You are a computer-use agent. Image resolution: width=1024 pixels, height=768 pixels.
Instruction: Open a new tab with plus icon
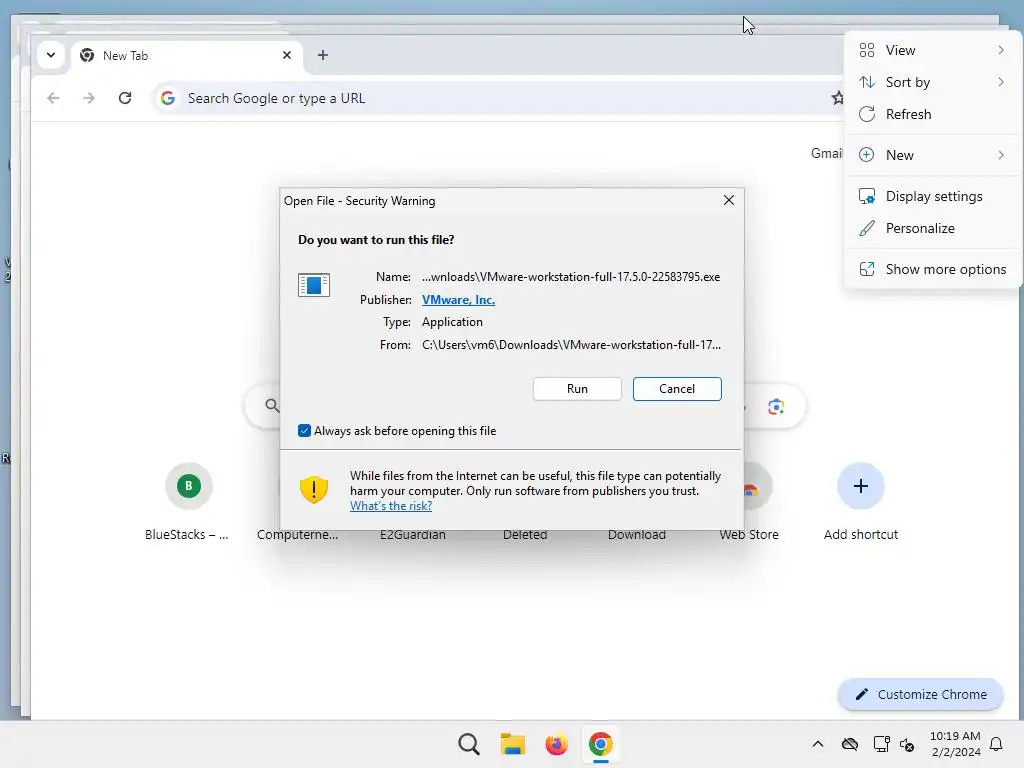tap(323, 55)
